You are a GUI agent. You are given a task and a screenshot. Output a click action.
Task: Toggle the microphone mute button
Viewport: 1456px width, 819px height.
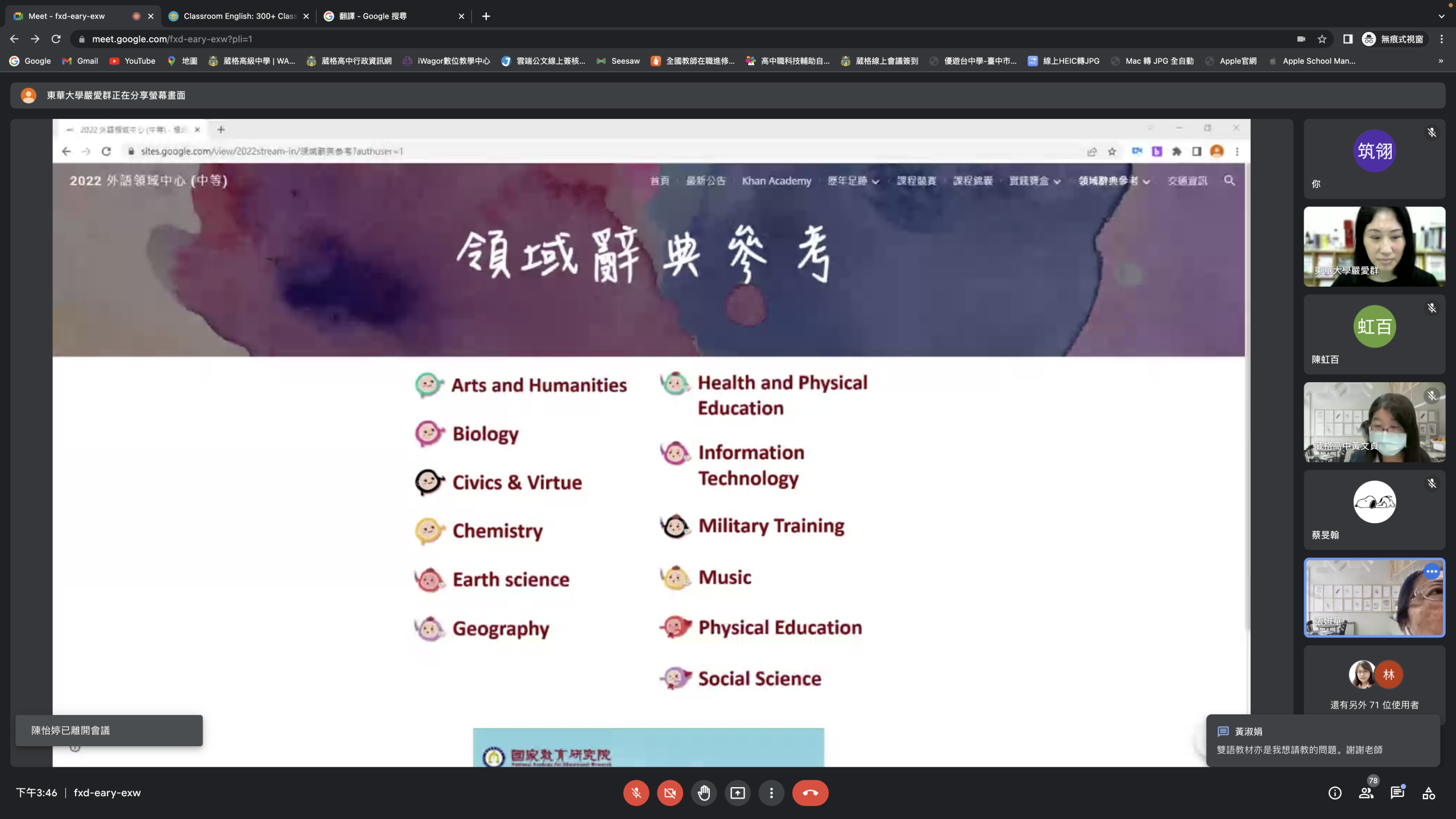pyautogui.click(x=636, y=793)
